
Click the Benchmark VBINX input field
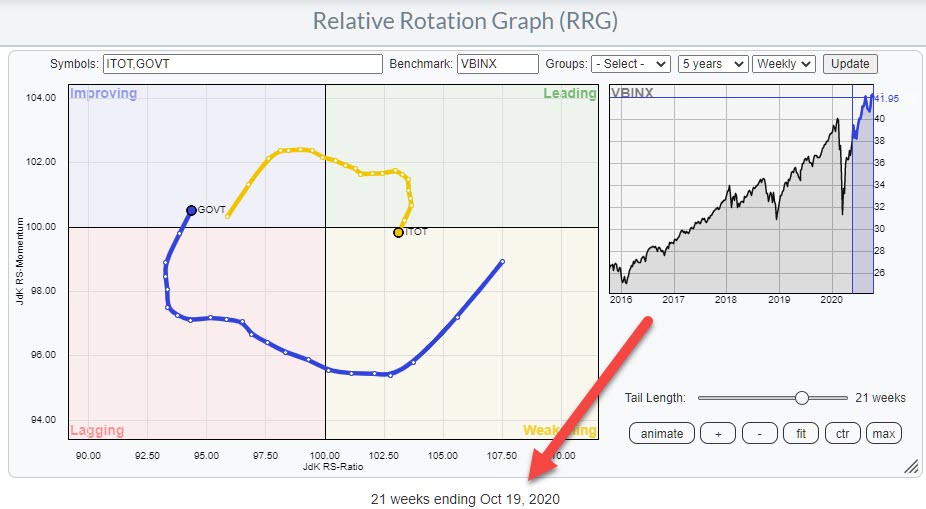[x=497, y=64]
